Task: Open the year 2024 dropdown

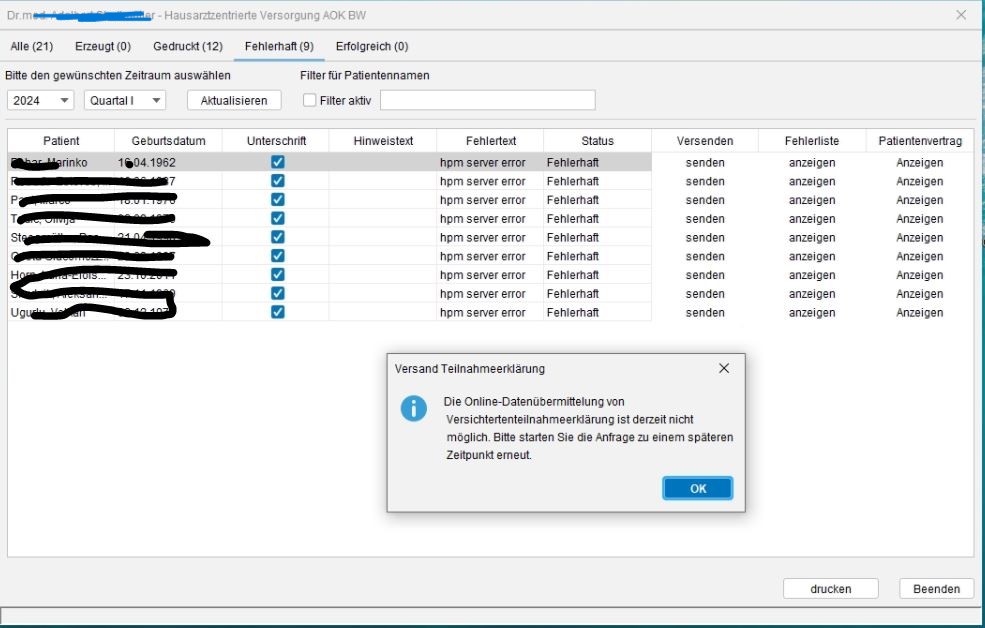Action: [40, 100]
